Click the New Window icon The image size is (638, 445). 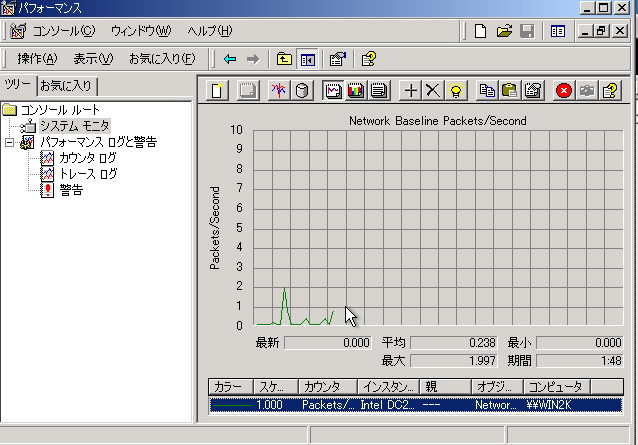click(x=557, y=31)
